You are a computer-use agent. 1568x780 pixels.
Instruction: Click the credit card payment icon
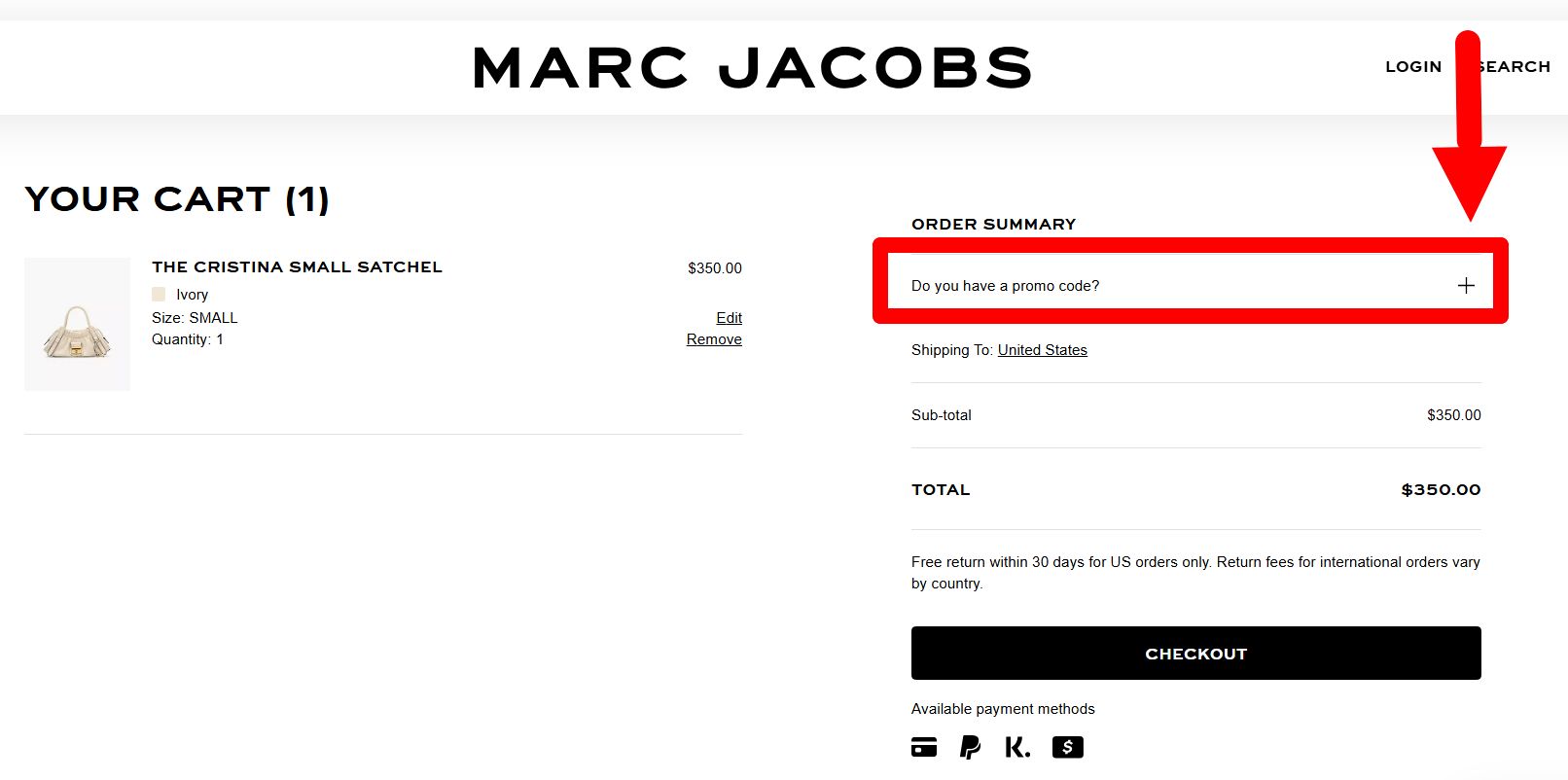pyautogui.click(x=924, y=747)
